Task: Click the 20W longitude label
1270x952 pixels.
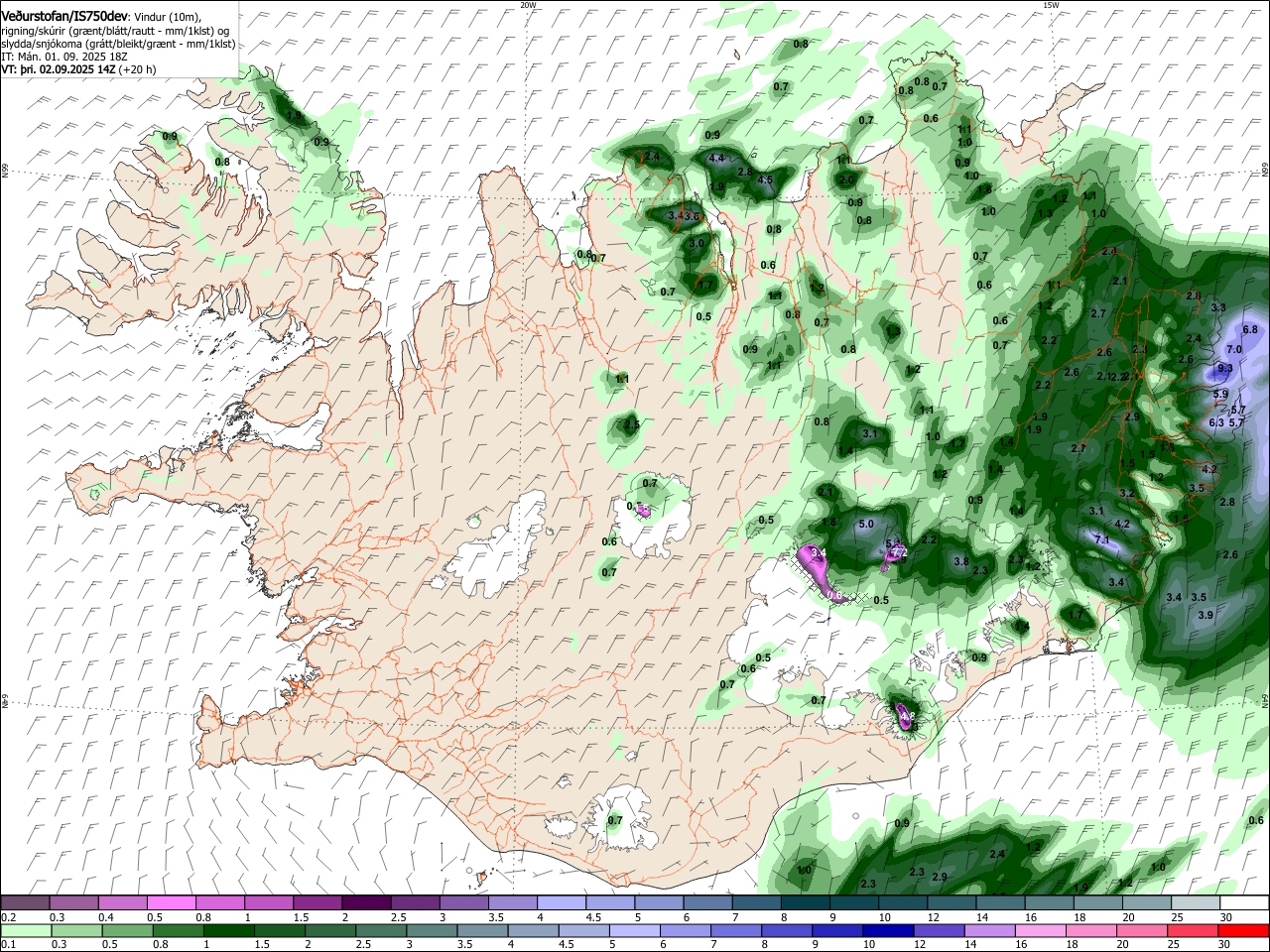Action: click(x=528, y=5)
